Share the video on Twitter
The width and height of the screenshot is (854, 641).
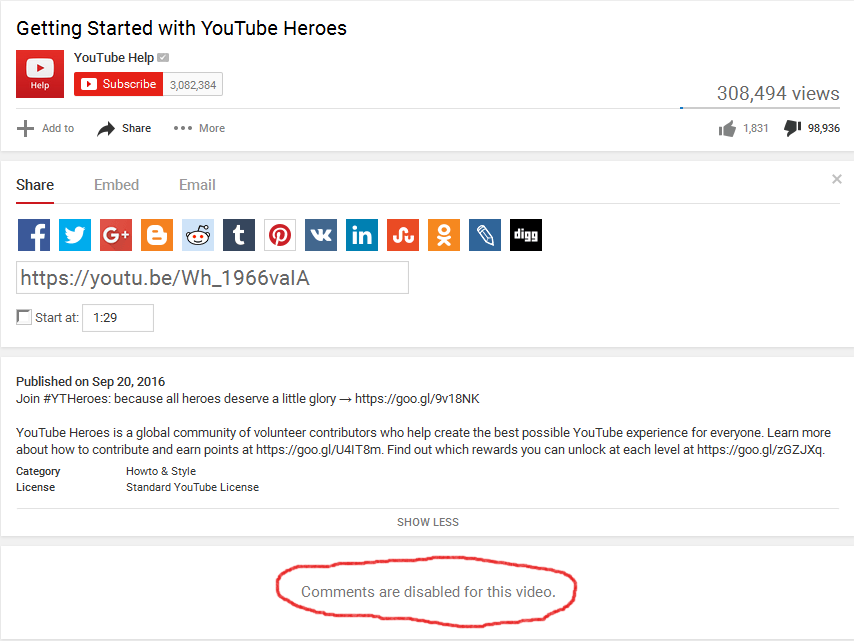[x=75, y=235]
